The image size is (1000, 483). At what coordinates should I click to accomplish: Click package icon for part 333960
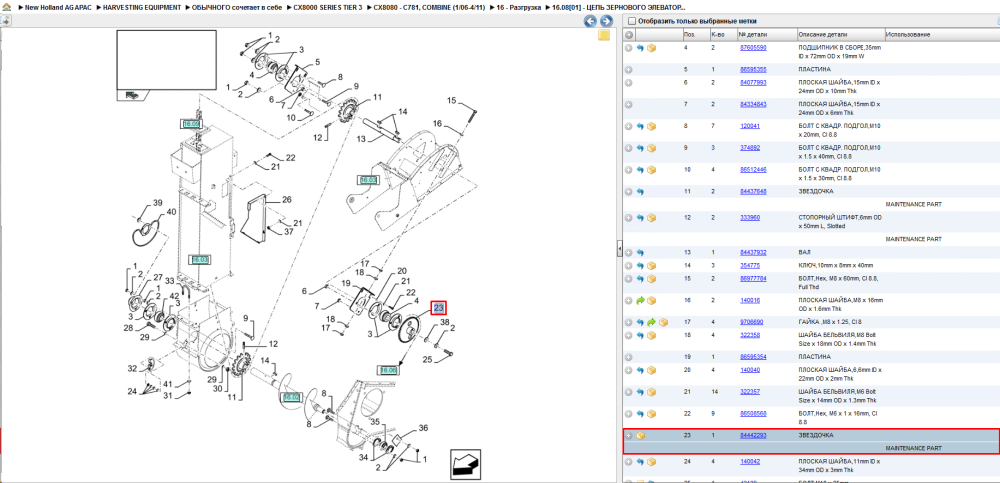[652, 218]
